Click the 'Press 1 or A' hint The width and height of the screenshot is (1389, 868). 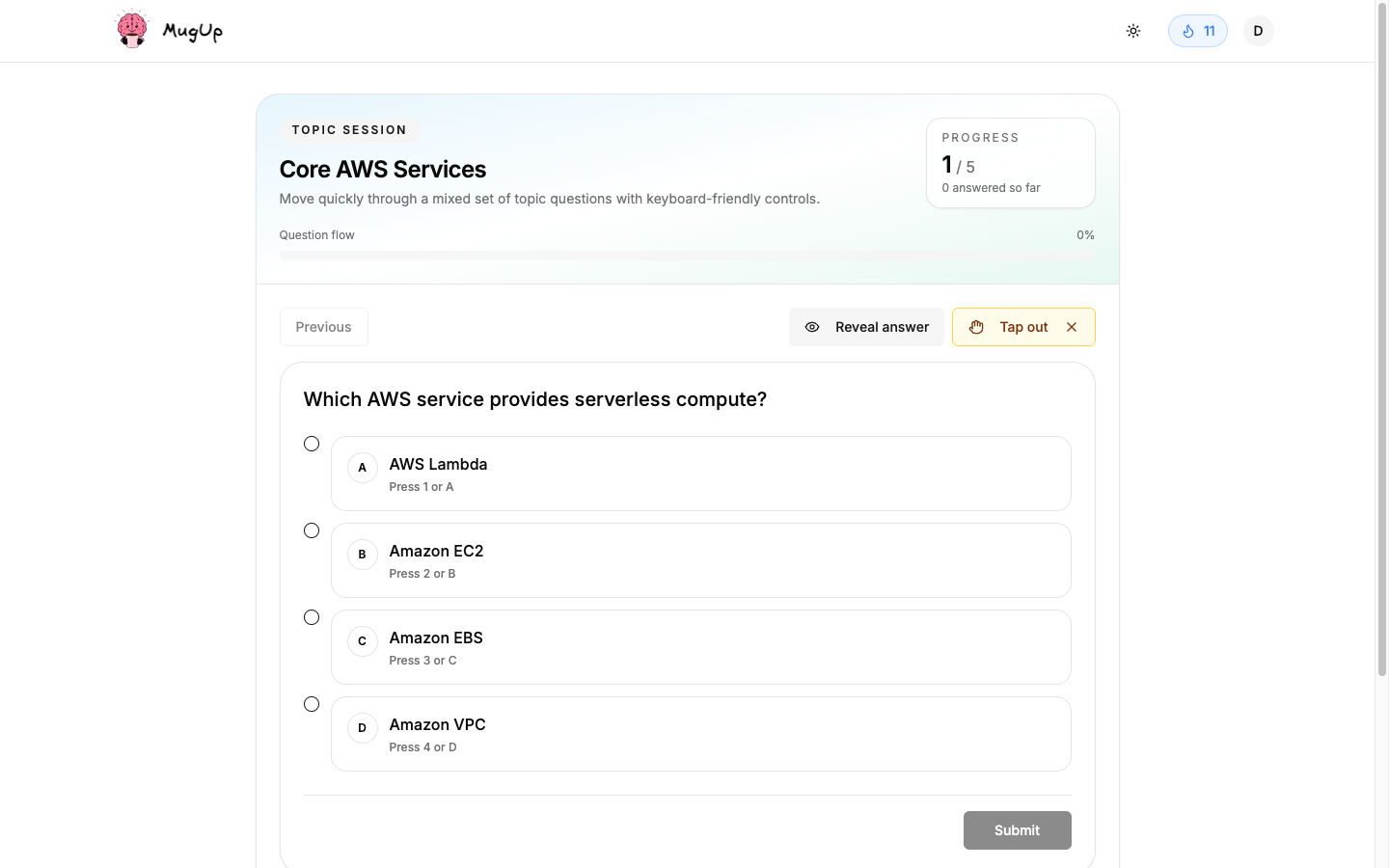point(422,487)
